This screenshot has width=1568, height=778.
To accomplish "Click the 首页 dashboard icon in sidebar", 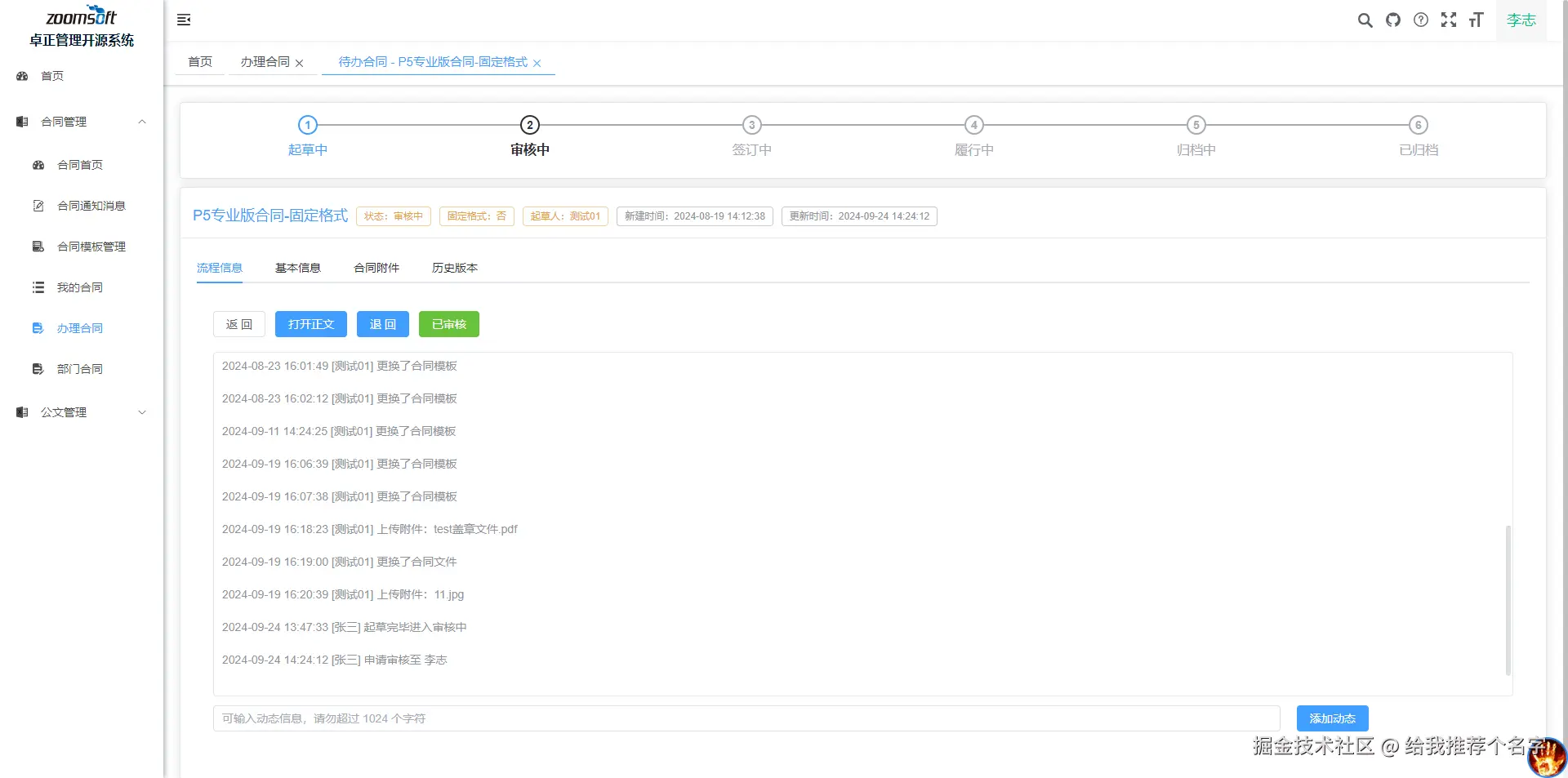I will click(22, 76).
